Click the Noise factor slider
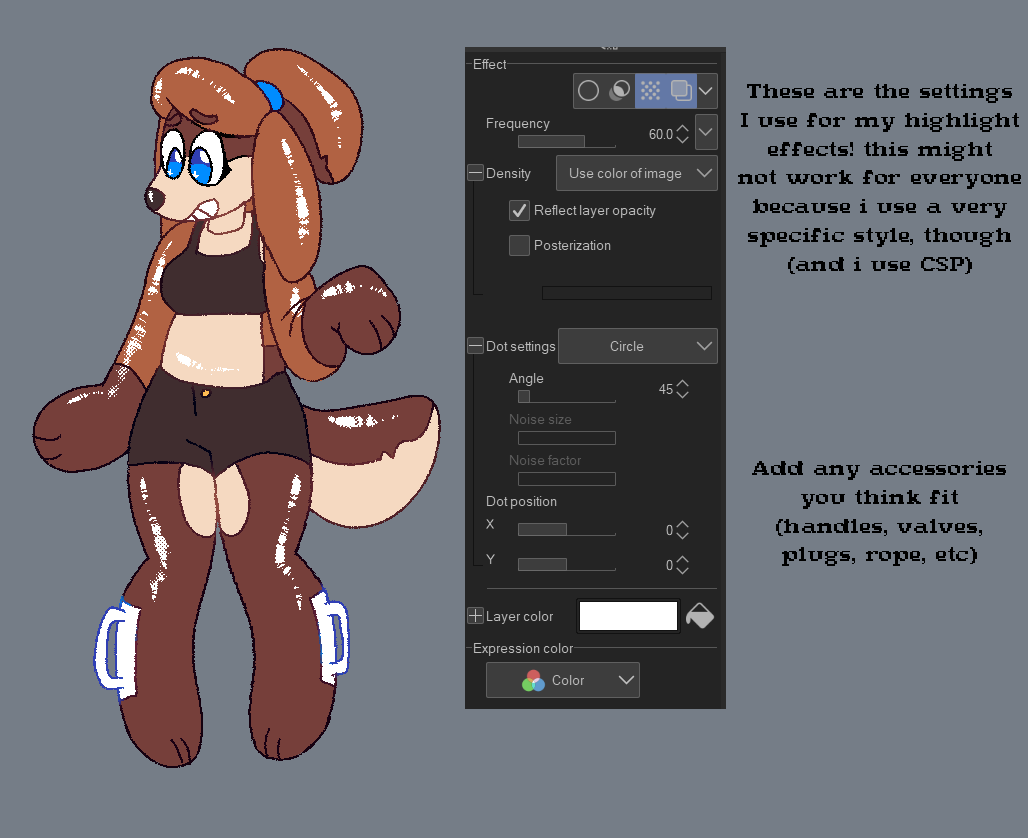1028x838 pixels. 566,479
